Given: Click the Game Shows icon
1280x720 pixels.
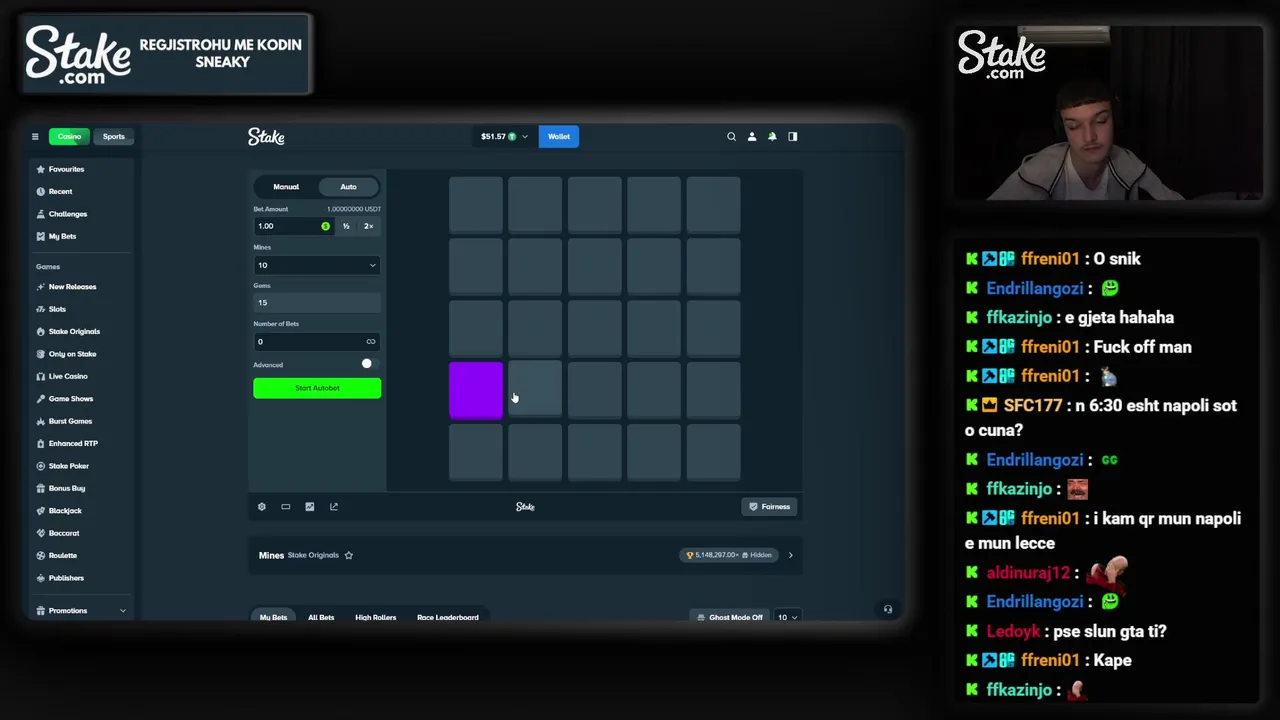Looking at the screenshot, I should point(41,399).
